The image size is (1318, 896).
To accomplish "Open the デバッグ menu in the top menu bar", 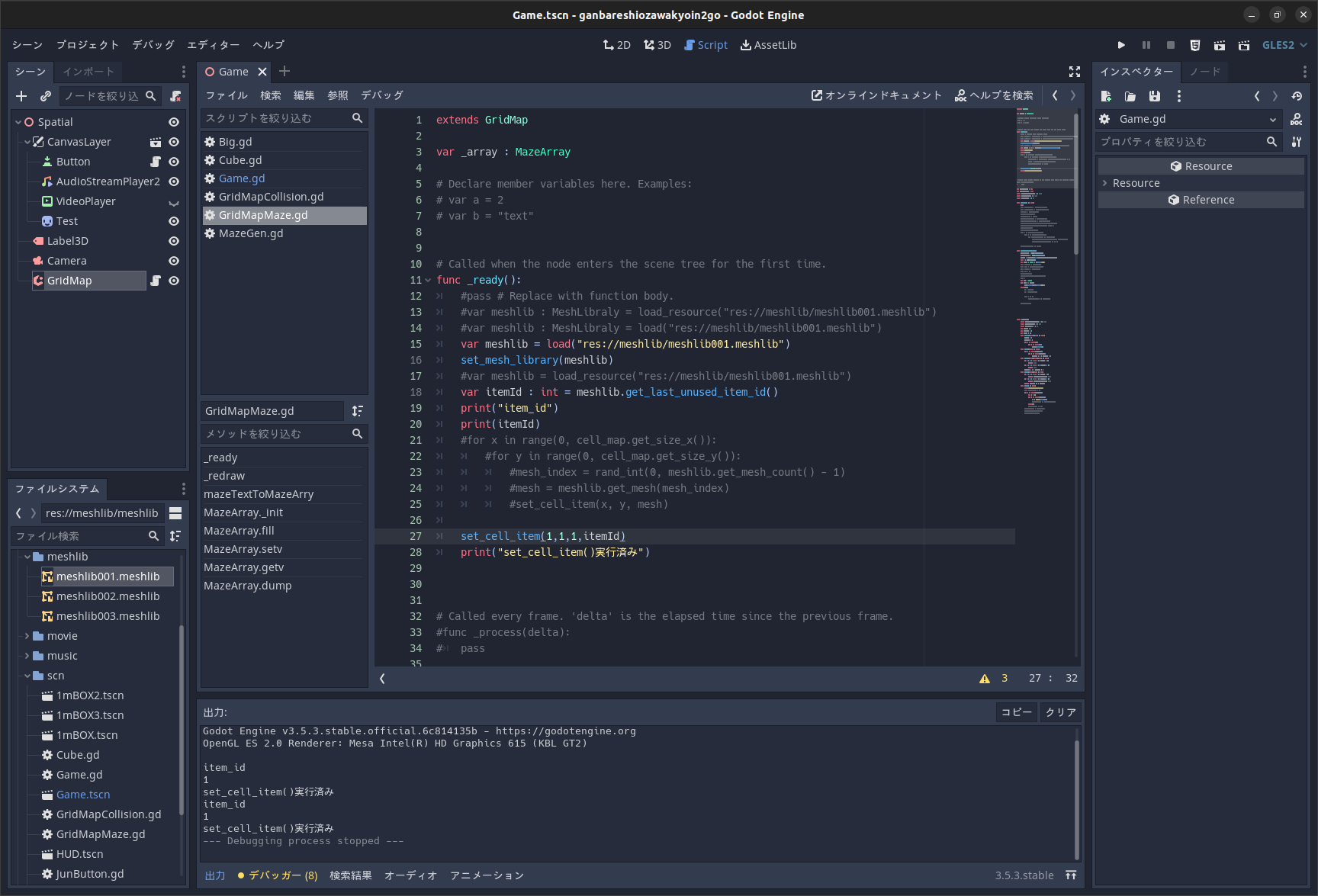I will (153, 45).
